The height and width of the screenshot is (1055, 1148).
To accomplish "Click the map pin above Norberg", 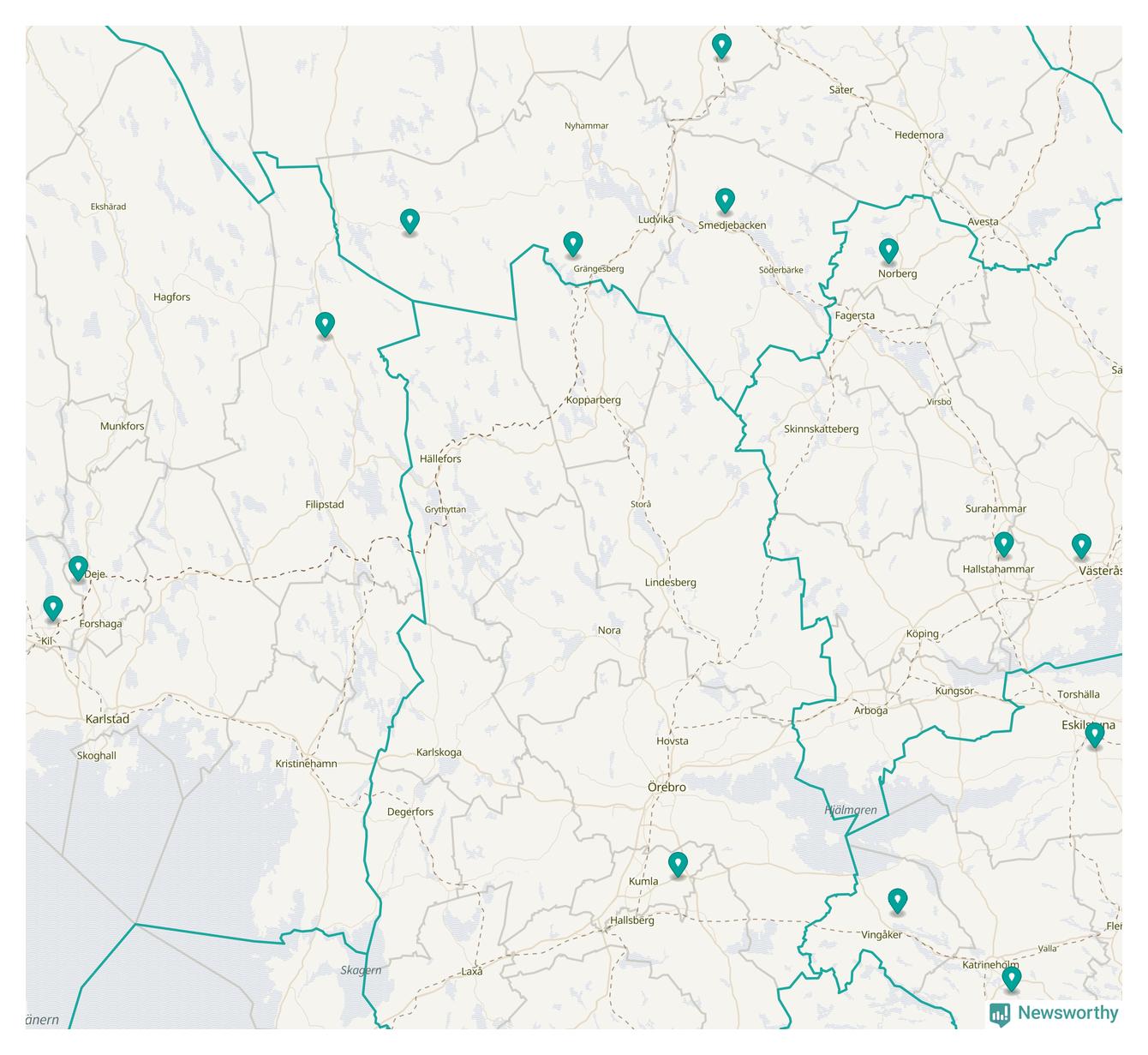I will pos(888,250).
